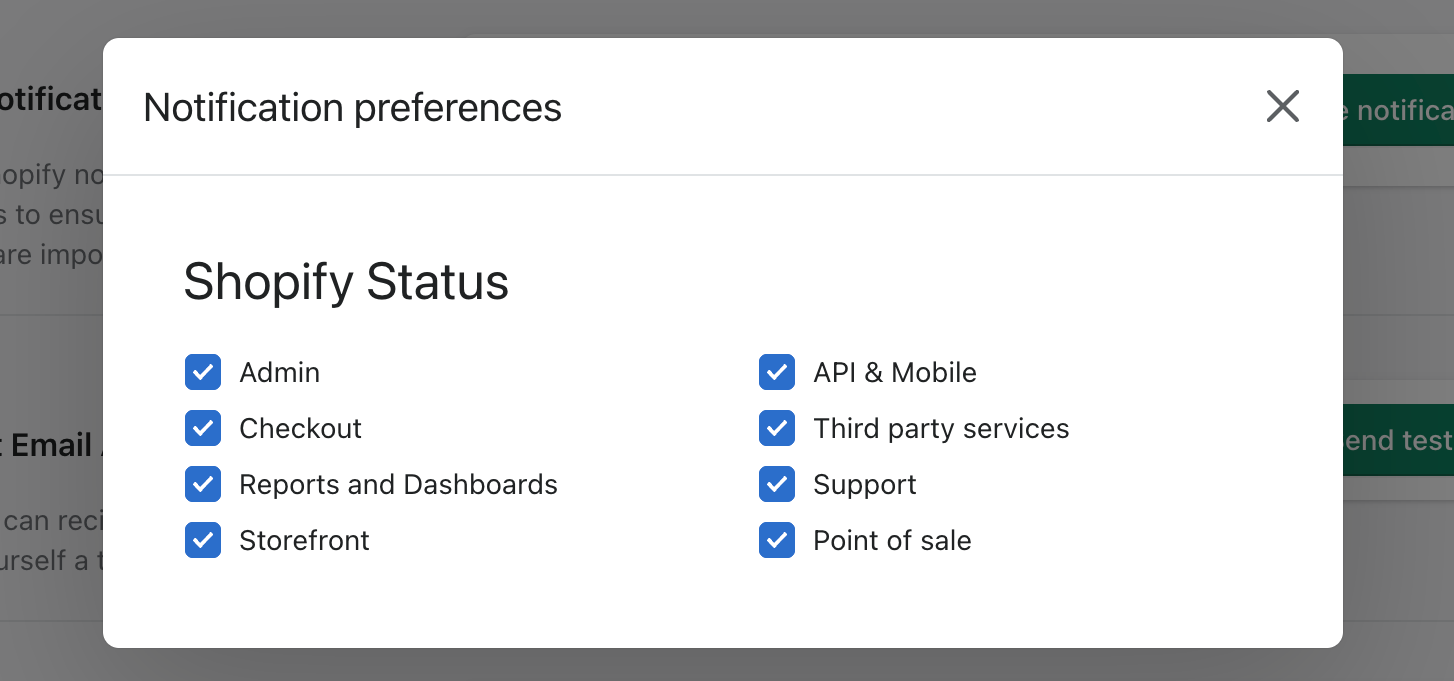Viewport: 1454px width, 681px height.
Task: Toggle the Storefront checkbox off
Action: (x=203, y=540)
